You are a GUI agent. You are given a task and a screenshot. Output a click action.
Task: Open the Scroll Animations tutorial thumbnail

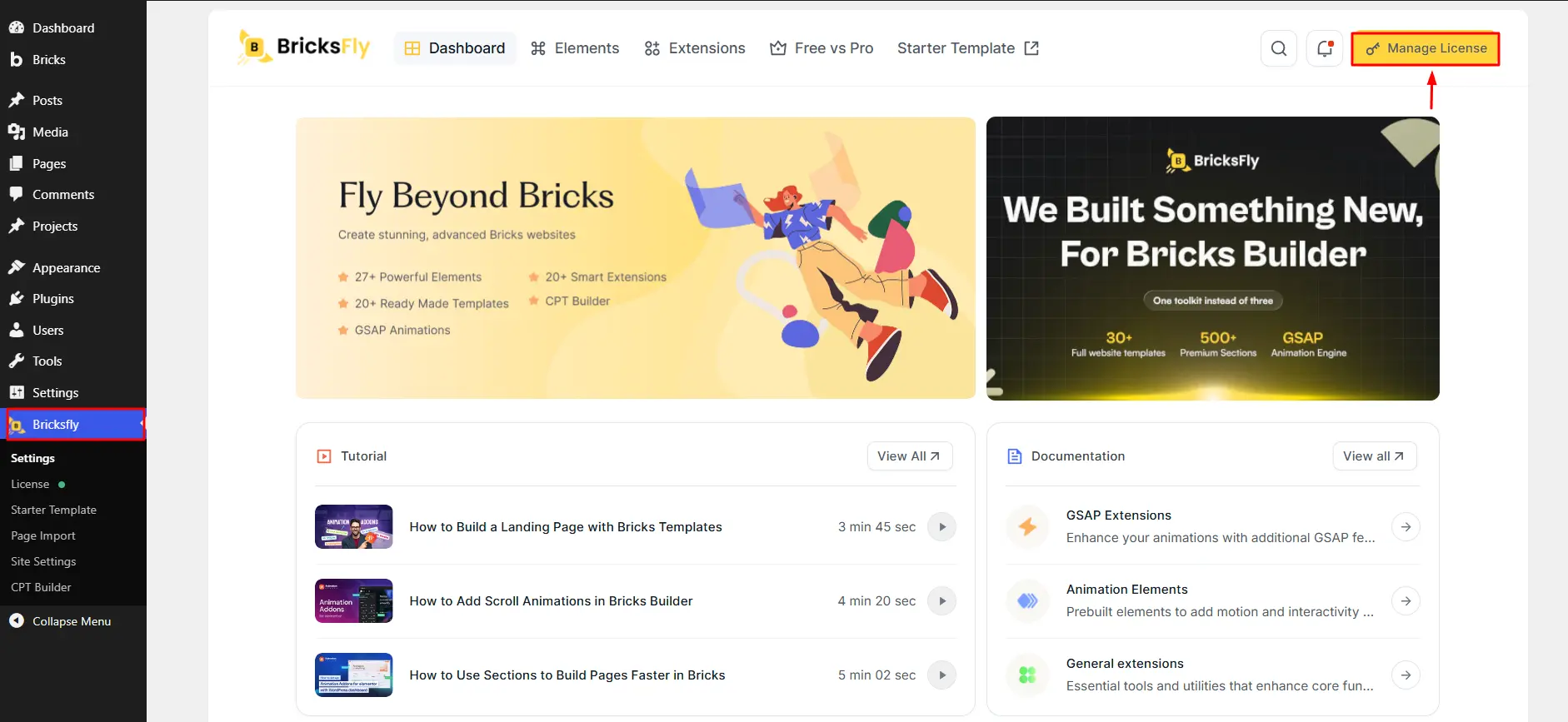tap(354, 601)
